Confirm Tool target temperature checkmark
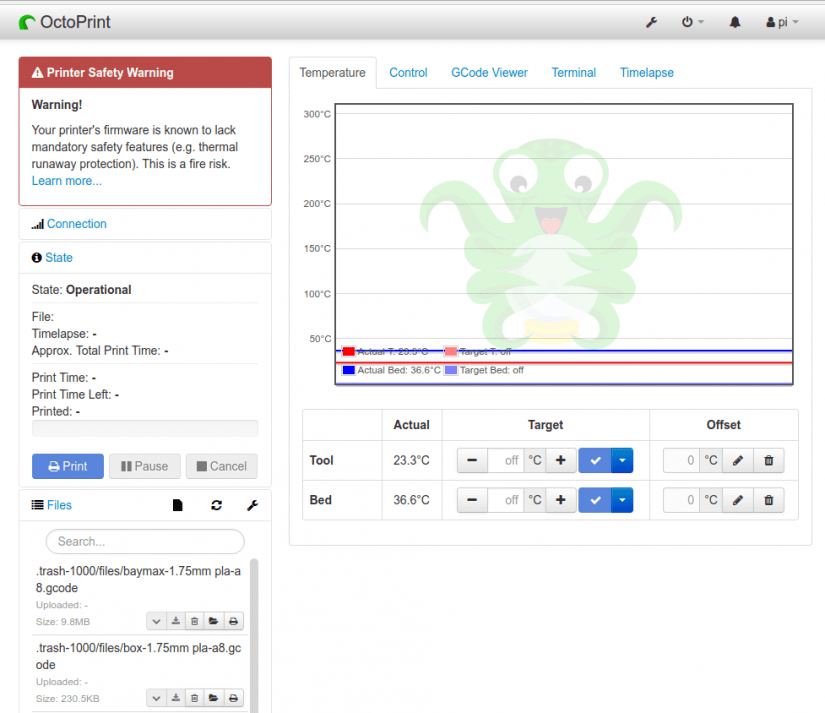 point(595,460)
